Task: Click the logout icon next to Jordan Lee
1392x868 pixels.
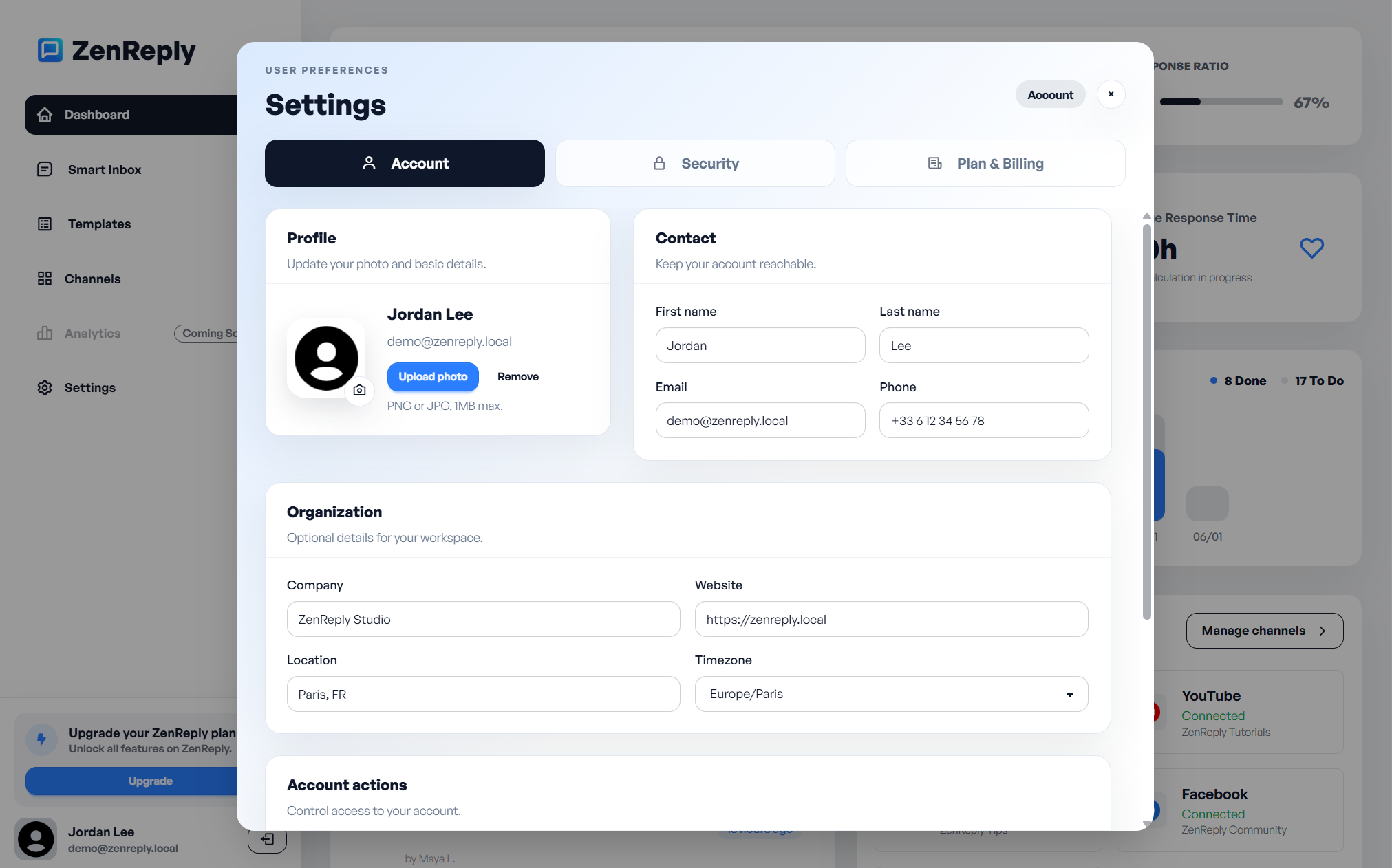Action: click(267, 839)
